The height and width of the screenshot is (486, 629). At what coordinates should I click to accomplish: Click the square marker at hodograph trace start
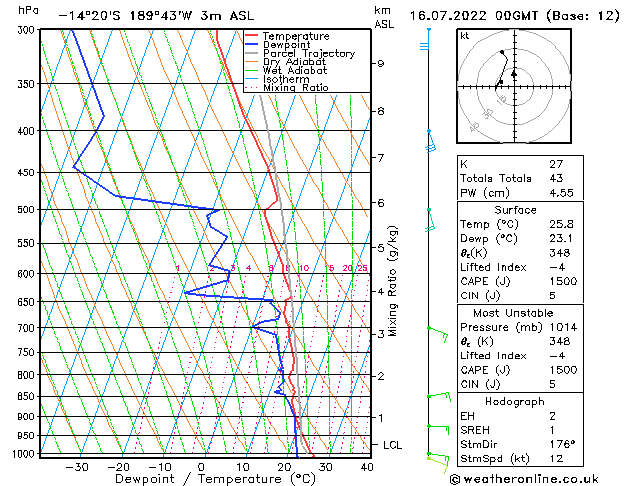(x=501, y=82)
